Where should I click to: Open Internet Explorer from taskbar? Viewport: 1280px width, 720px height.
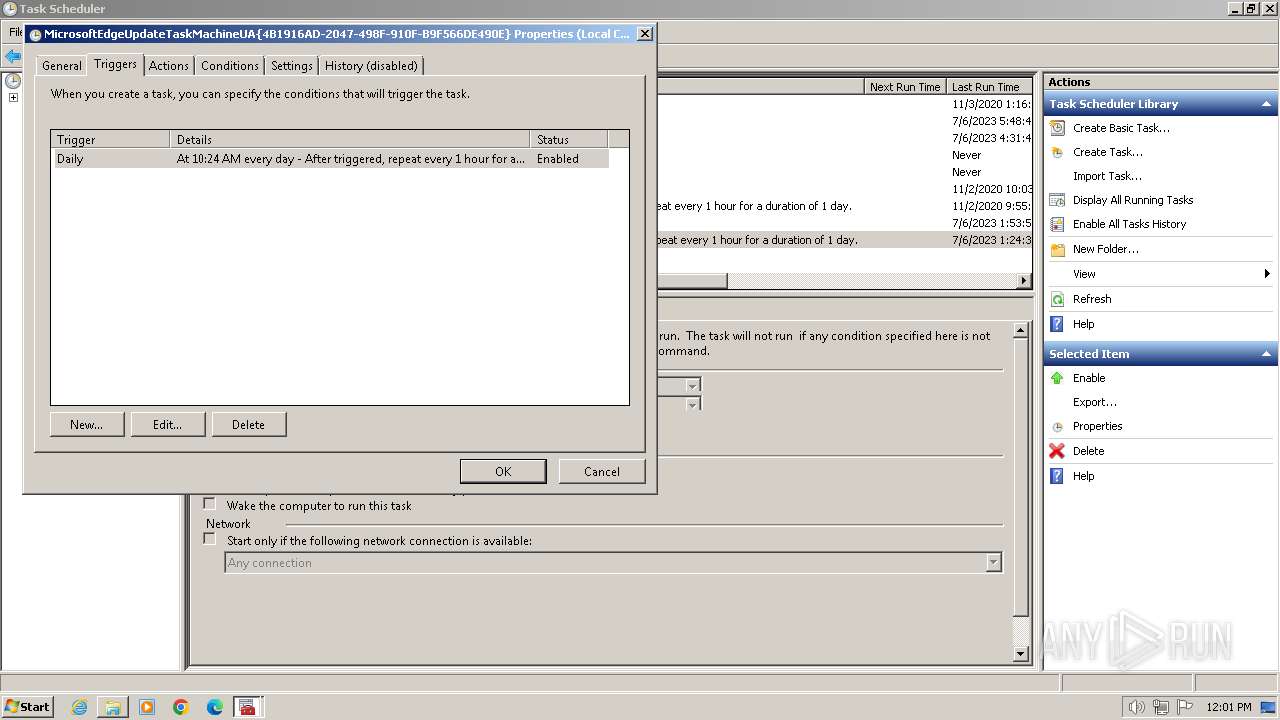pyautogui.click(x=79, y=707)
